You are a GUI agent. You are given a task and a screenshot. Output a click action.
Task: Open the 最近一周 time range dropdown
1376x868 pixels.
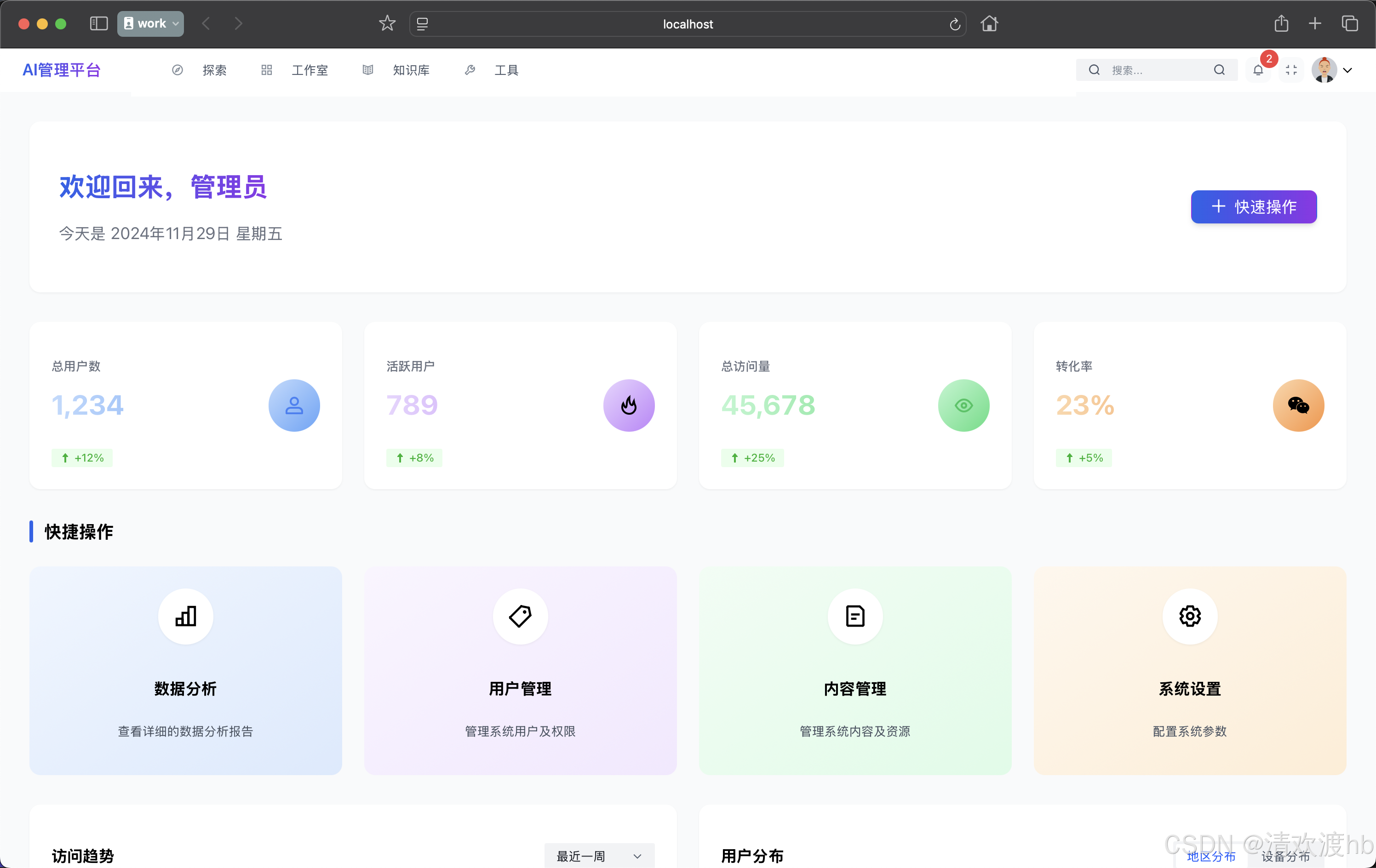tap(599, 856)
